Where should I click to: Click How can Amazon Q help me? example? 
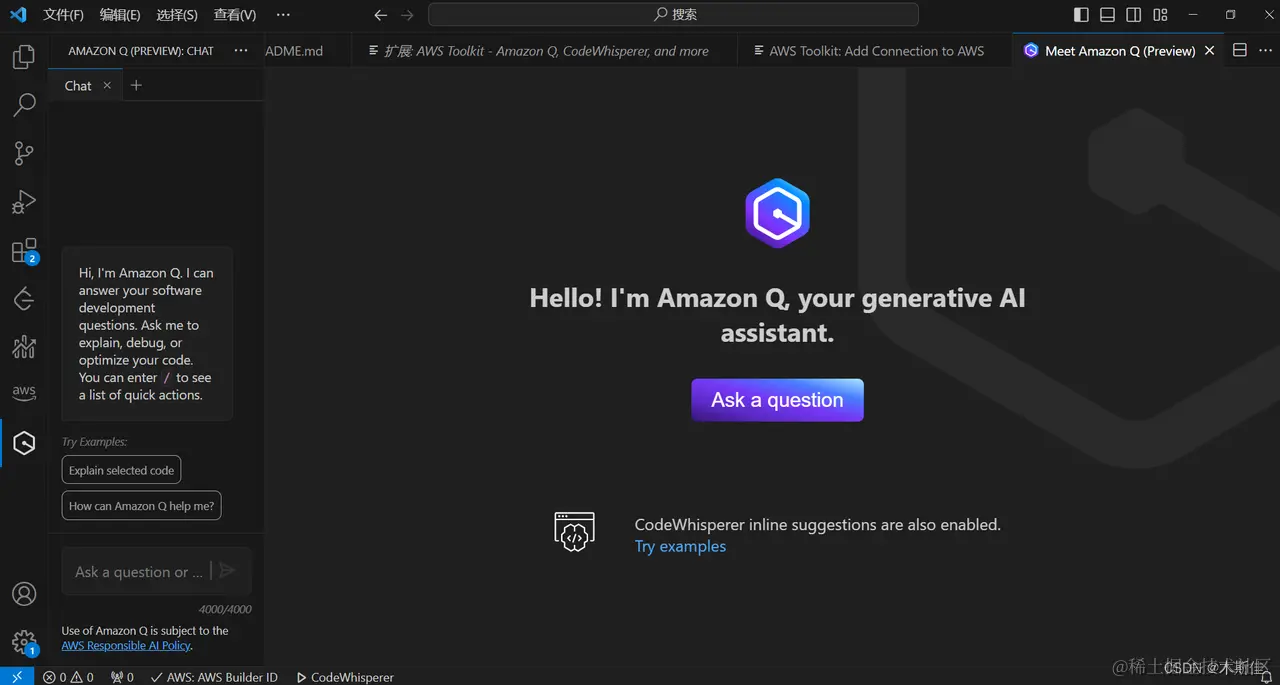click(x=141, y=506)
